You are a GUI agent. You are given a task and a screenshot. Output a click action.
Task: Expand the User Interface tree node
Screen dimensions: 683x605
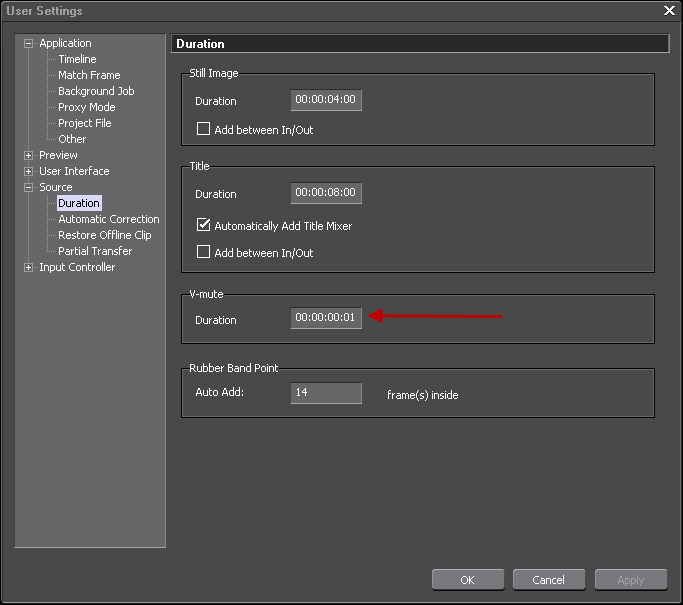(29, 171)
